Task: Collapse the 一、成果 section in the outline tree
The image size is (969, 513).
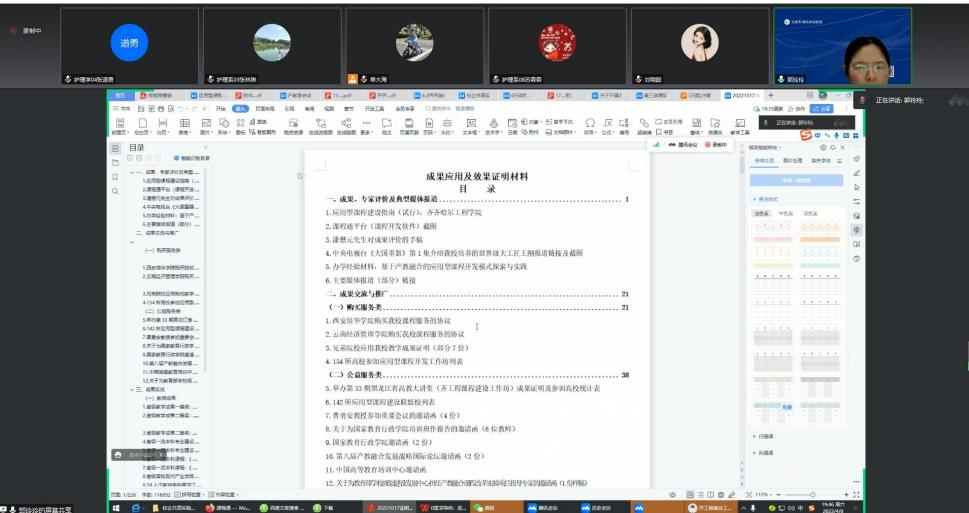Action: point(131,173)
